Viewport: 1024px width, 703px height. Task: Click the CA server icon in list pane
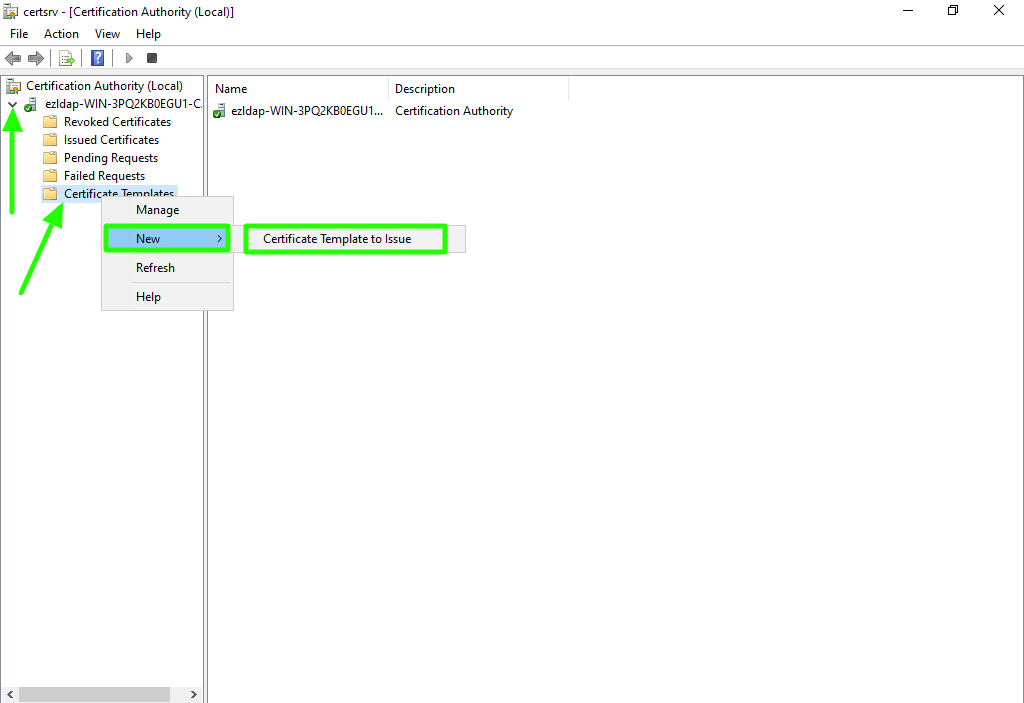[x=219, y=111]
